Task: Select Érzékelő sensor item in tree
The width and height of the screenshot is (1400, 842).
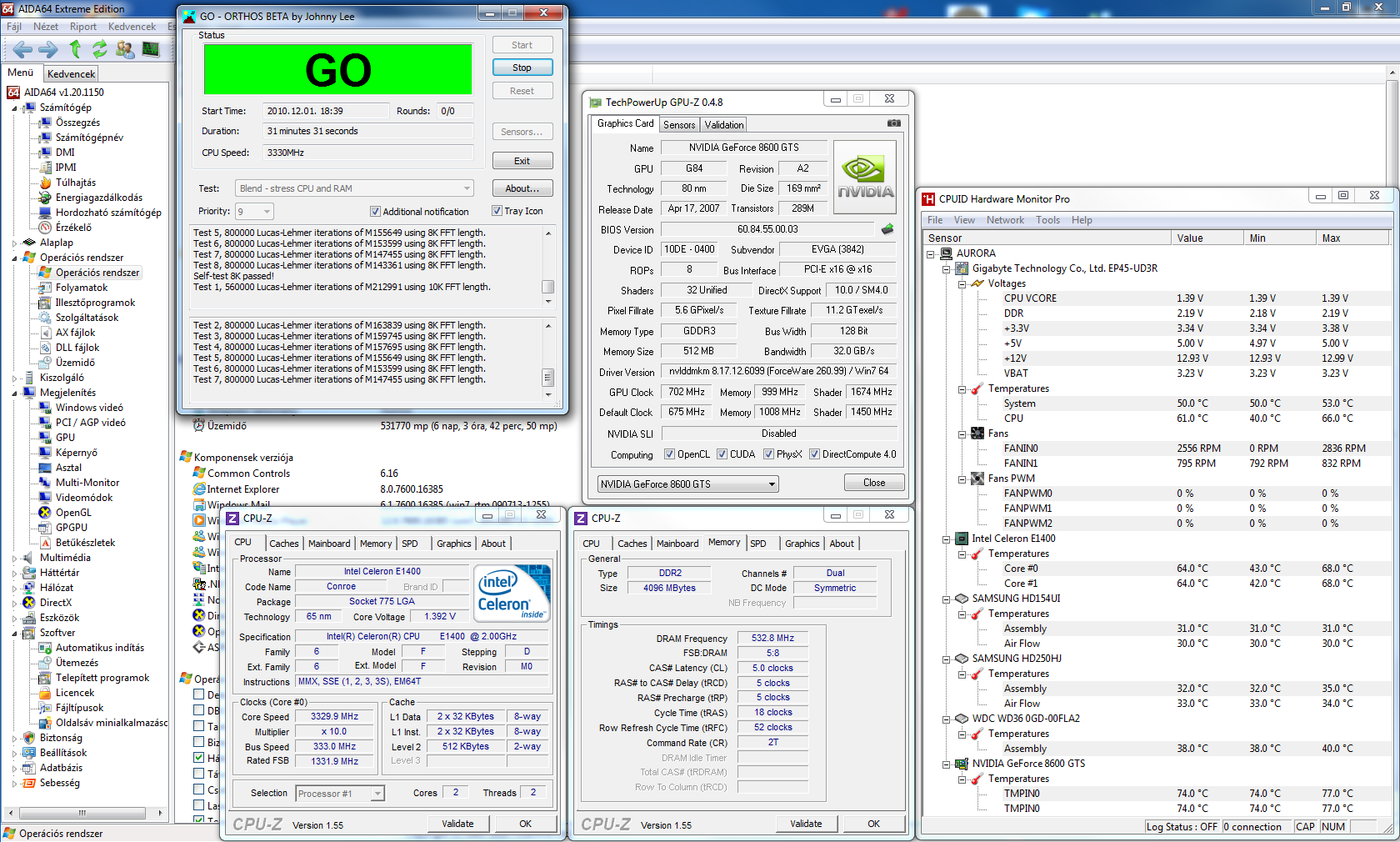Action: click(x=73, y=228)
